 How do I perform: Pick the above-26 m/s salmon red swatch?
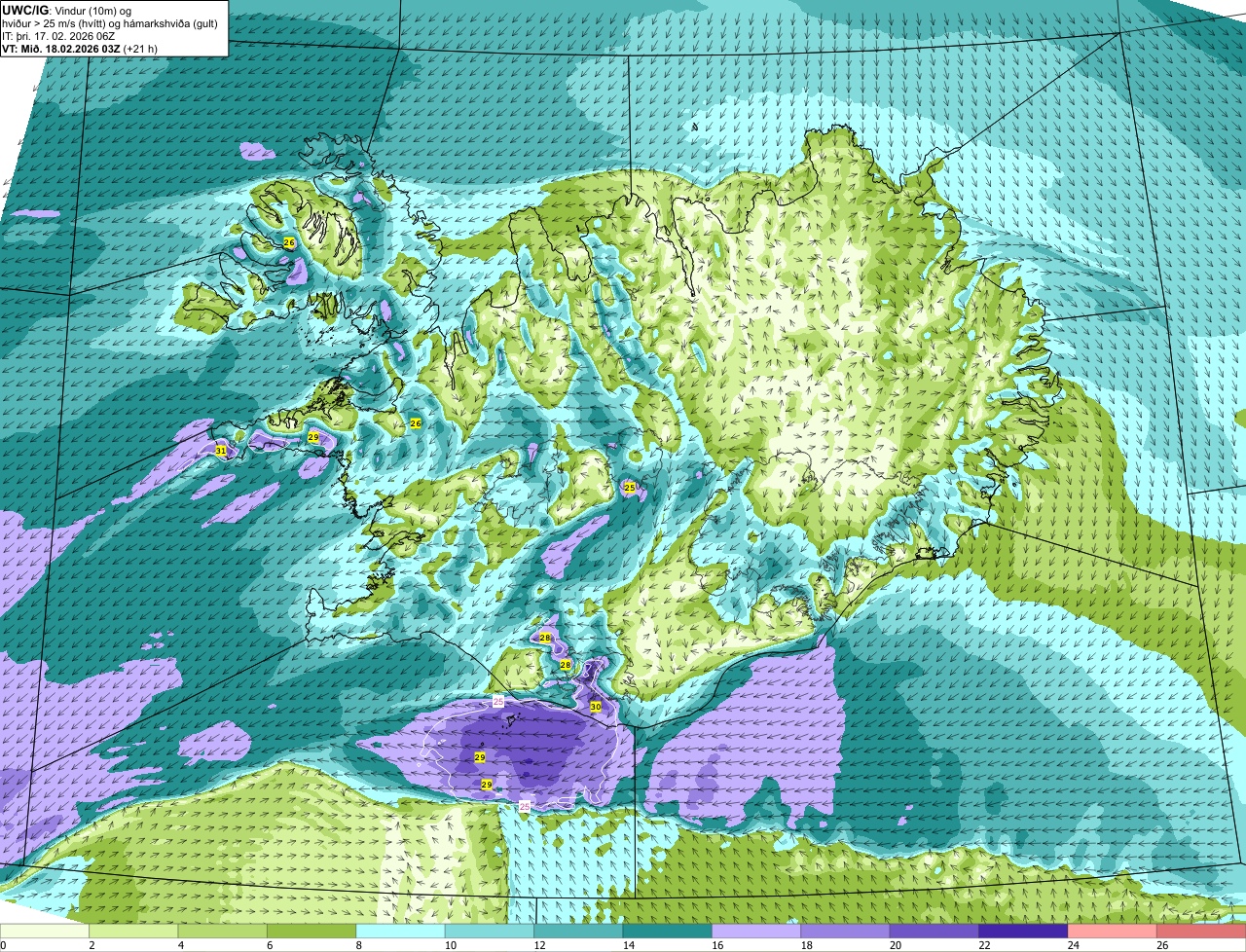(x=1201, y=932)
